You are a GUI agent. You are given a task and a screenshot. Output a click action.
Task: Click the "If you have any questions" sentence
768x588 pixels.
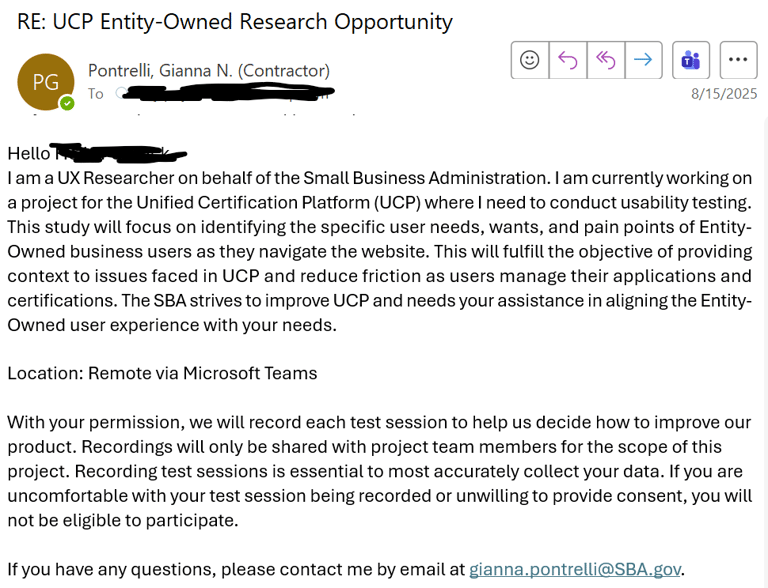coord(237,569)
